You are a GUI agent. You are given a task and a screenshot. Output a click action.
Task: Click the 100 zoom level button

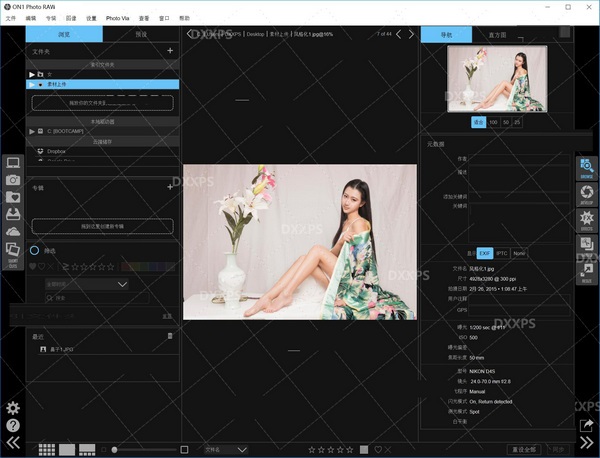click(x=494, y=122)
